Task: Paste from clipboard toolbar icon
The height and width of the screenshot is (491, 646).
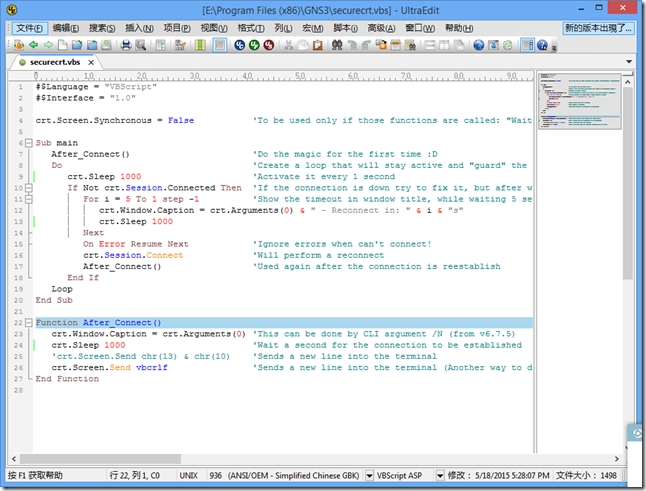Action: tap(317, 45)
